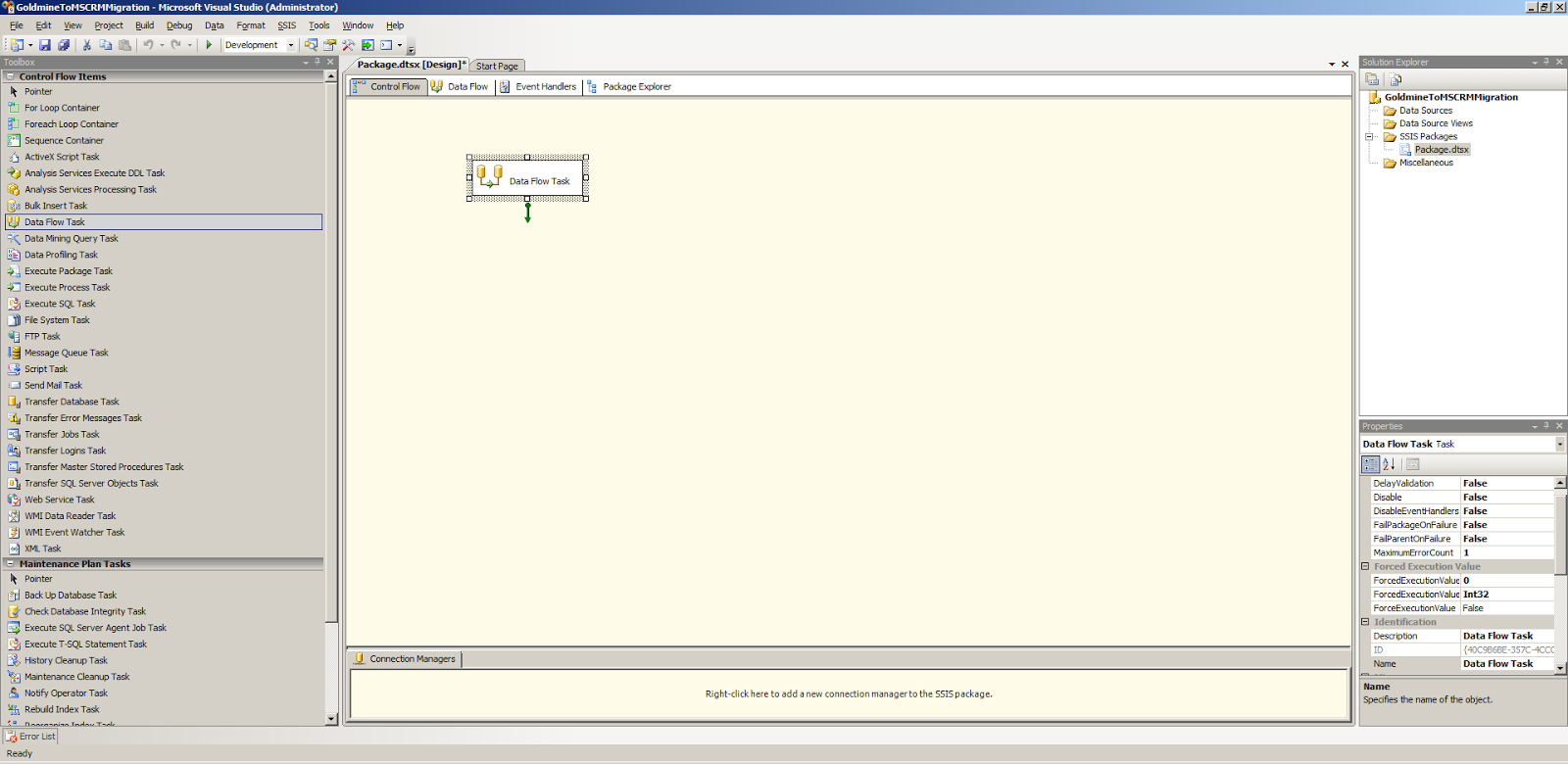Open the Development configuration dropdown
This screenshot has width=1568, height=764.
(291, 45)
